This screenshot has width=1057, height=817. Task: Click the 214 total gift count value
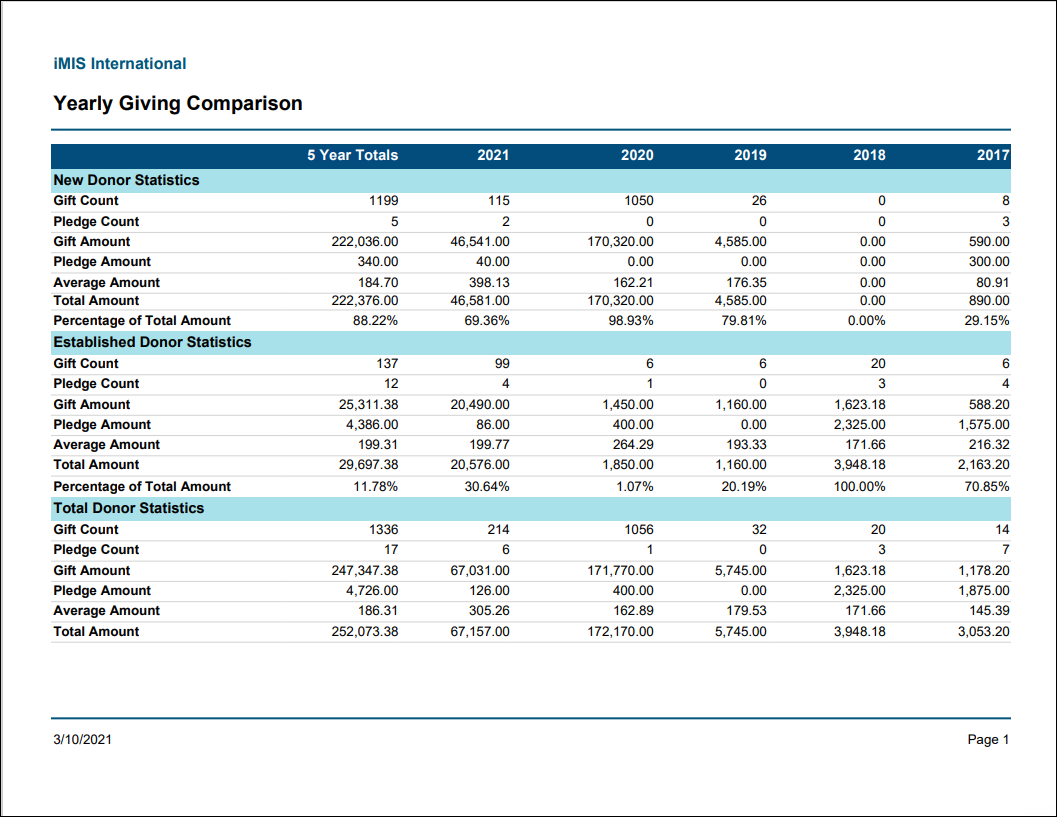[499, 529]
